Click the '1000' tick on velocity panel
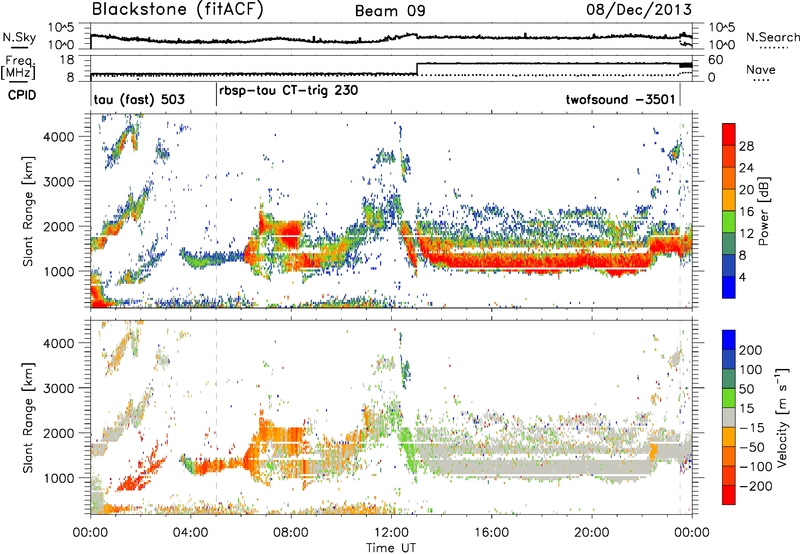 click(x=58, y=478)
